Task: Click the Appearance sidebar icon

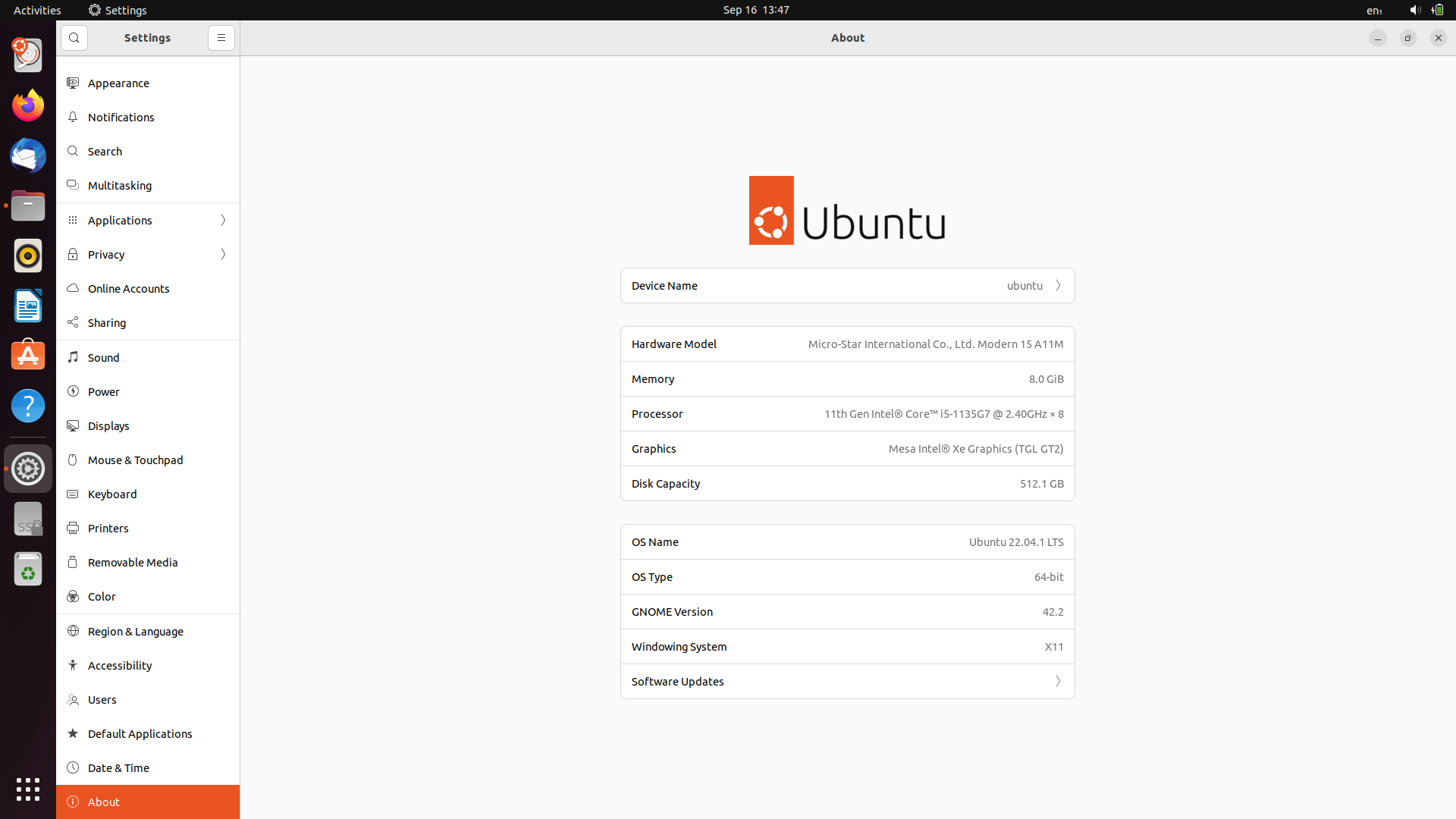Action: (x=73, y=83)
